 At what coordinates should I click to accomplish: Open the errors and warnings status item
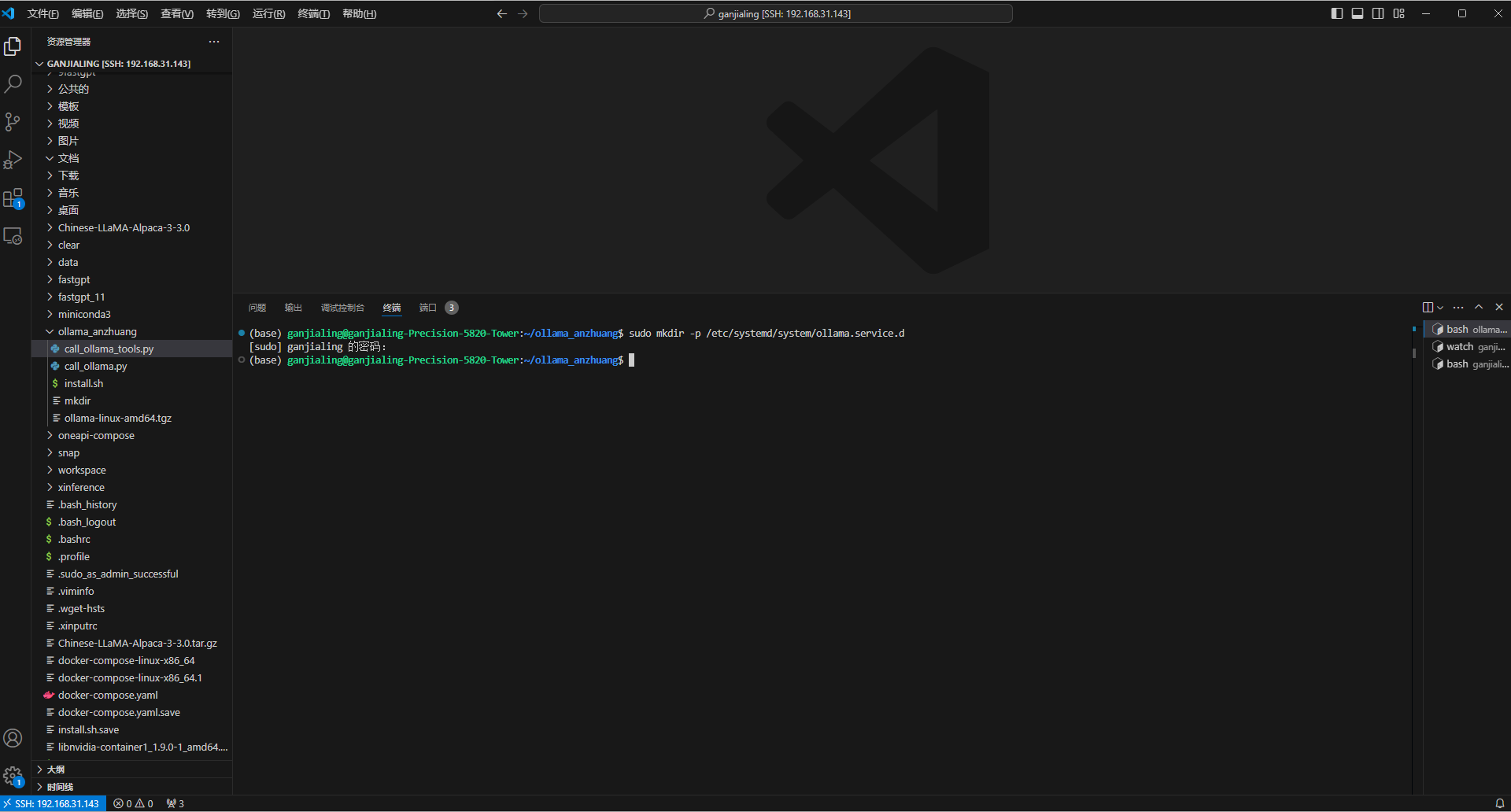coord(133,803)
